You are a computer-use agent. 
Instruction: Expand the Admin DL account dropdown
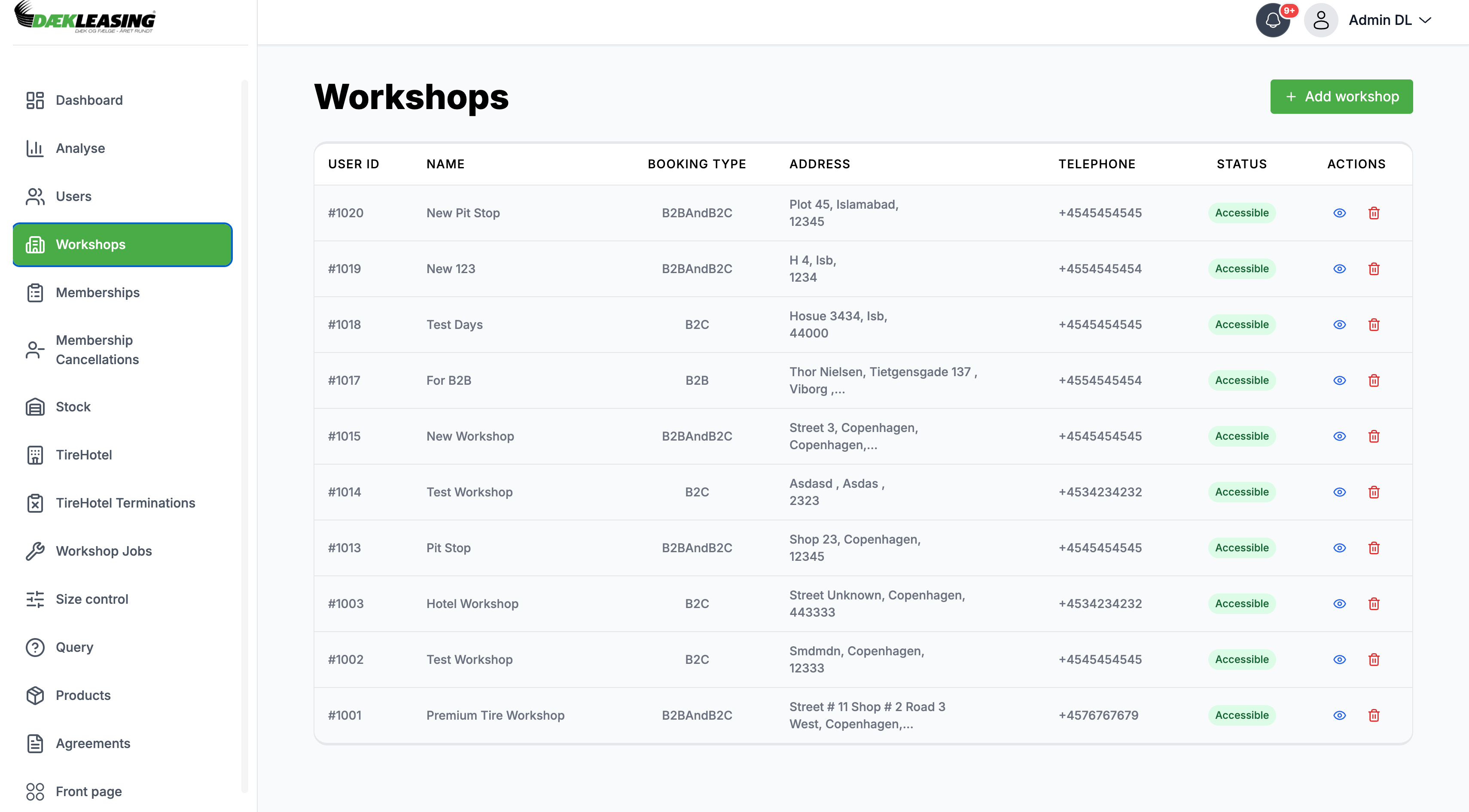pyautogui.click(x=1390, y=21)
